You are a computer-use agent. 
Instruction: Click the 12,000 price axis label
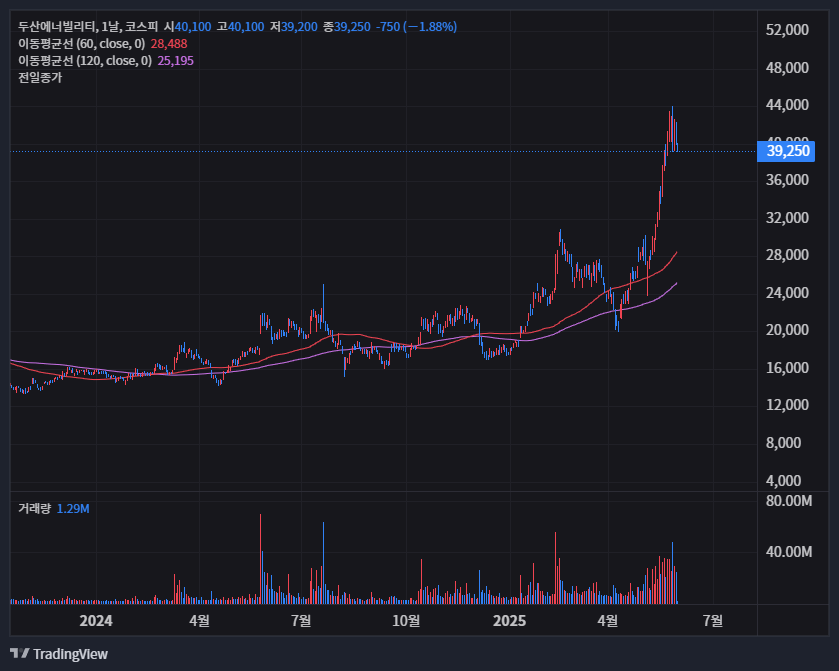coord(787,405)
